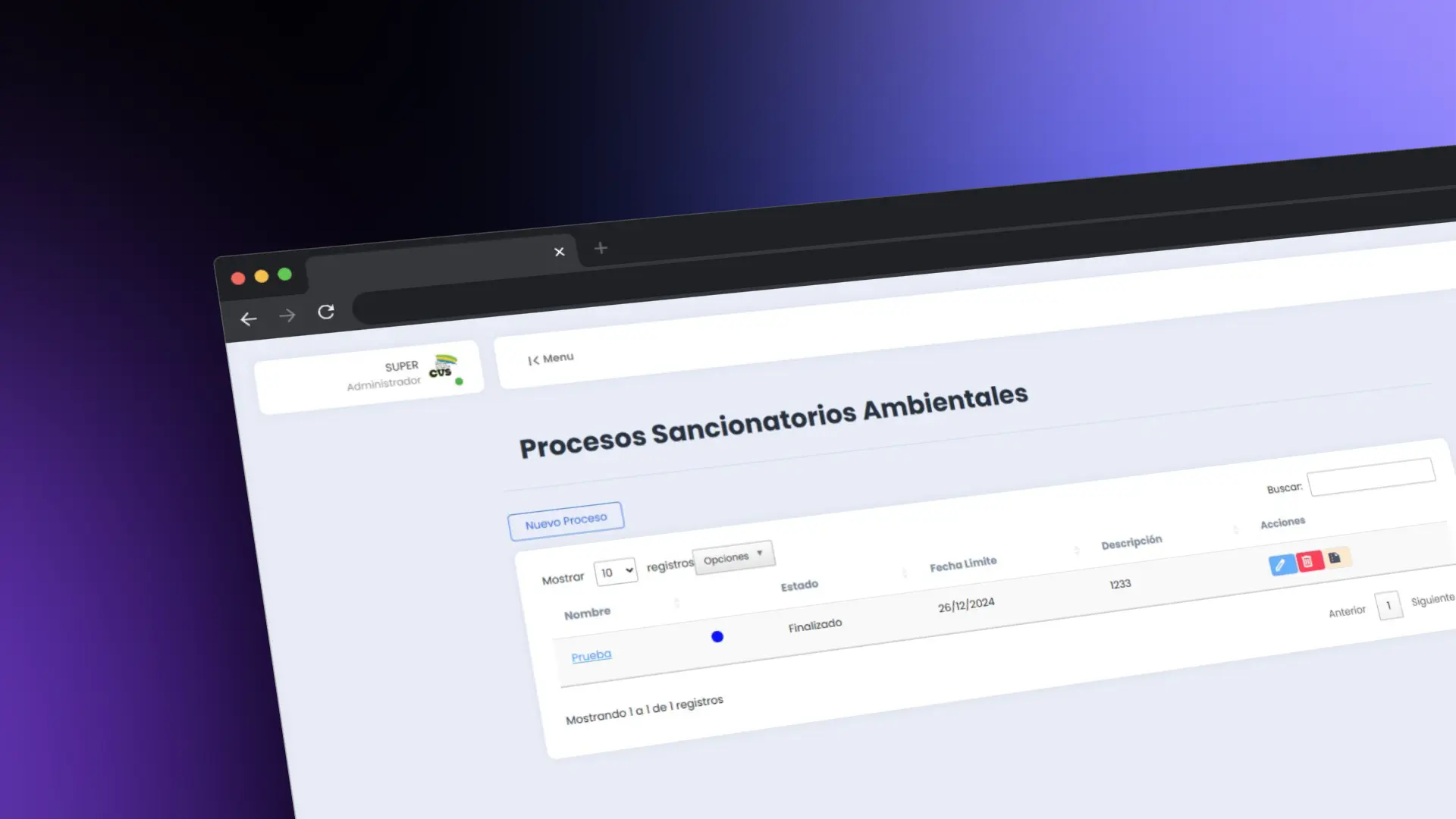Click the browser forward arrow

click(x=287, y=315)
